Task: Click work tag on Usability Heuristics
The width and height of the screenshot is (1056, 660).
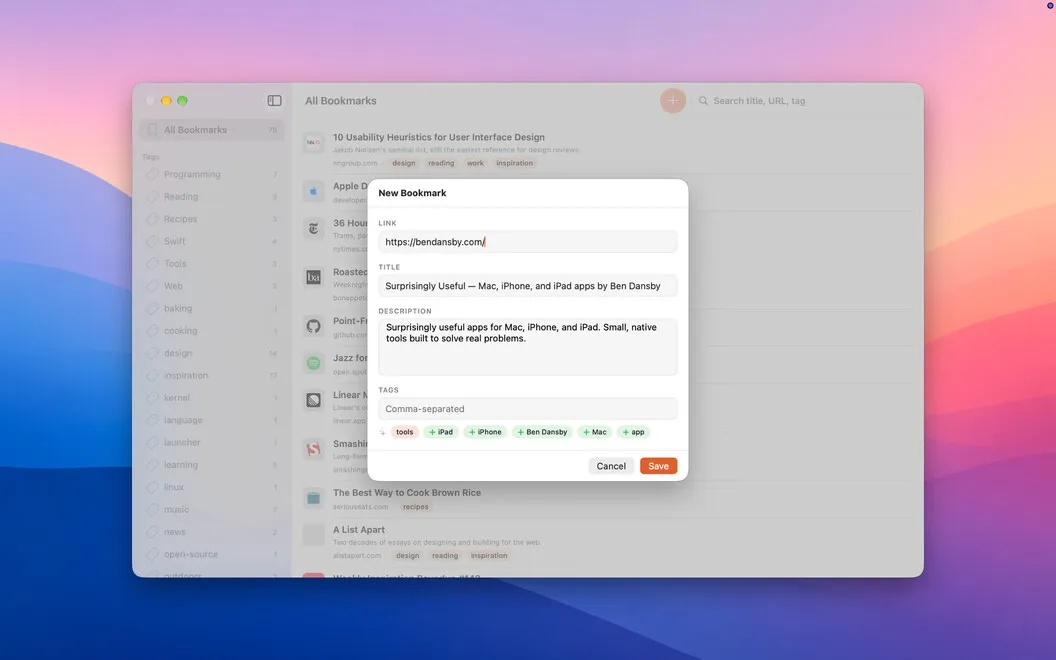Action: pos(475,163)
